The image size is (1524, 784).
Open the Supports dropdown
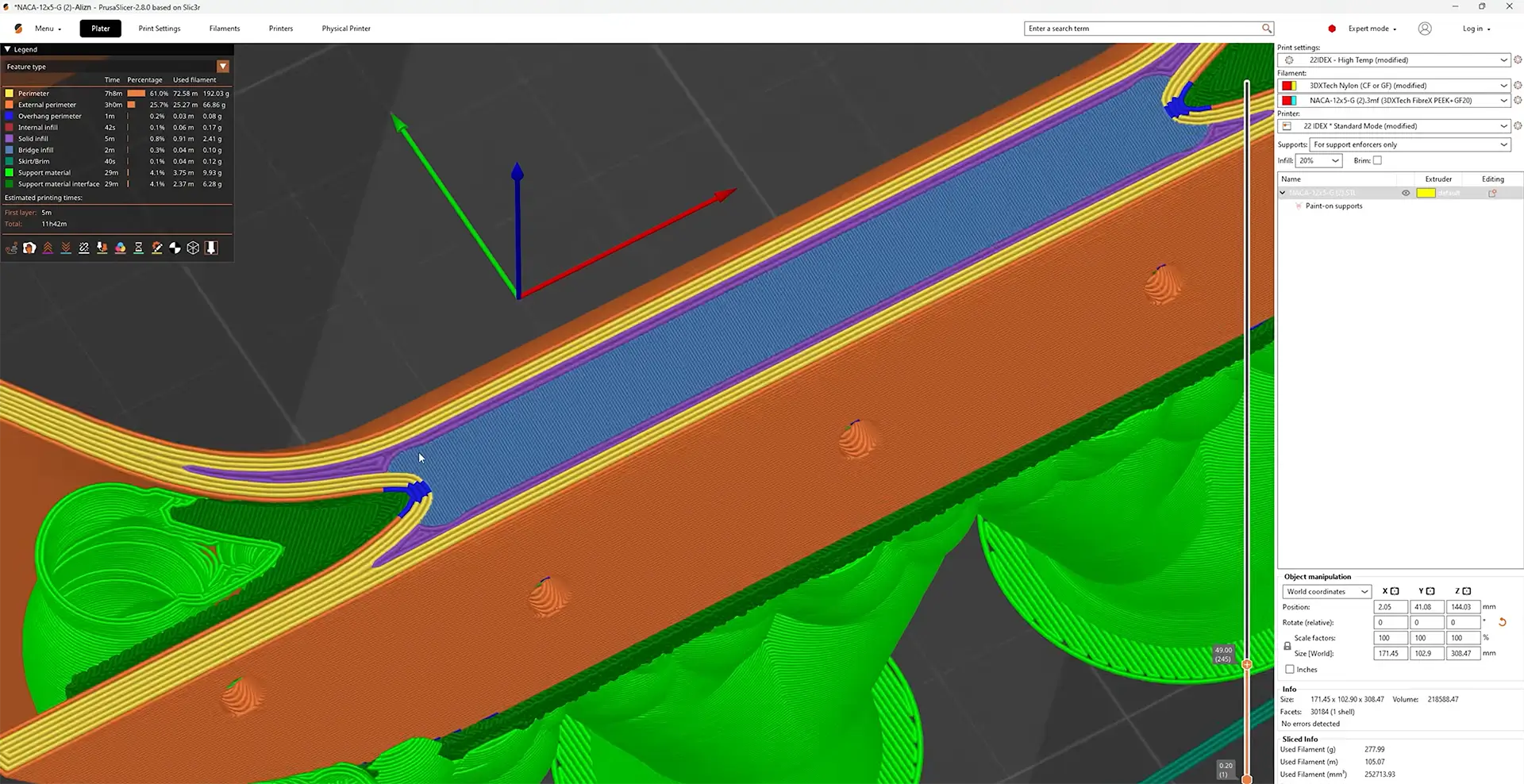point(1410,144)
